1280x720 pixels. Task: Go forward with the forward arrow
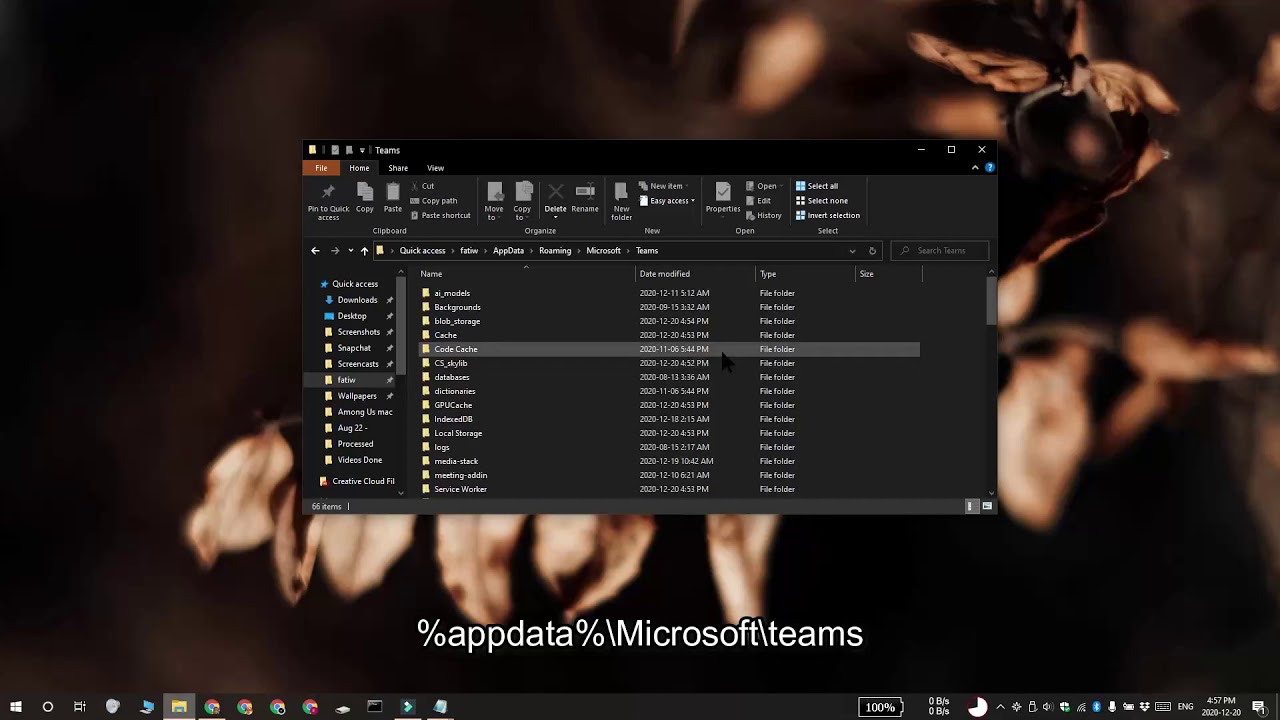coord(335,251)
